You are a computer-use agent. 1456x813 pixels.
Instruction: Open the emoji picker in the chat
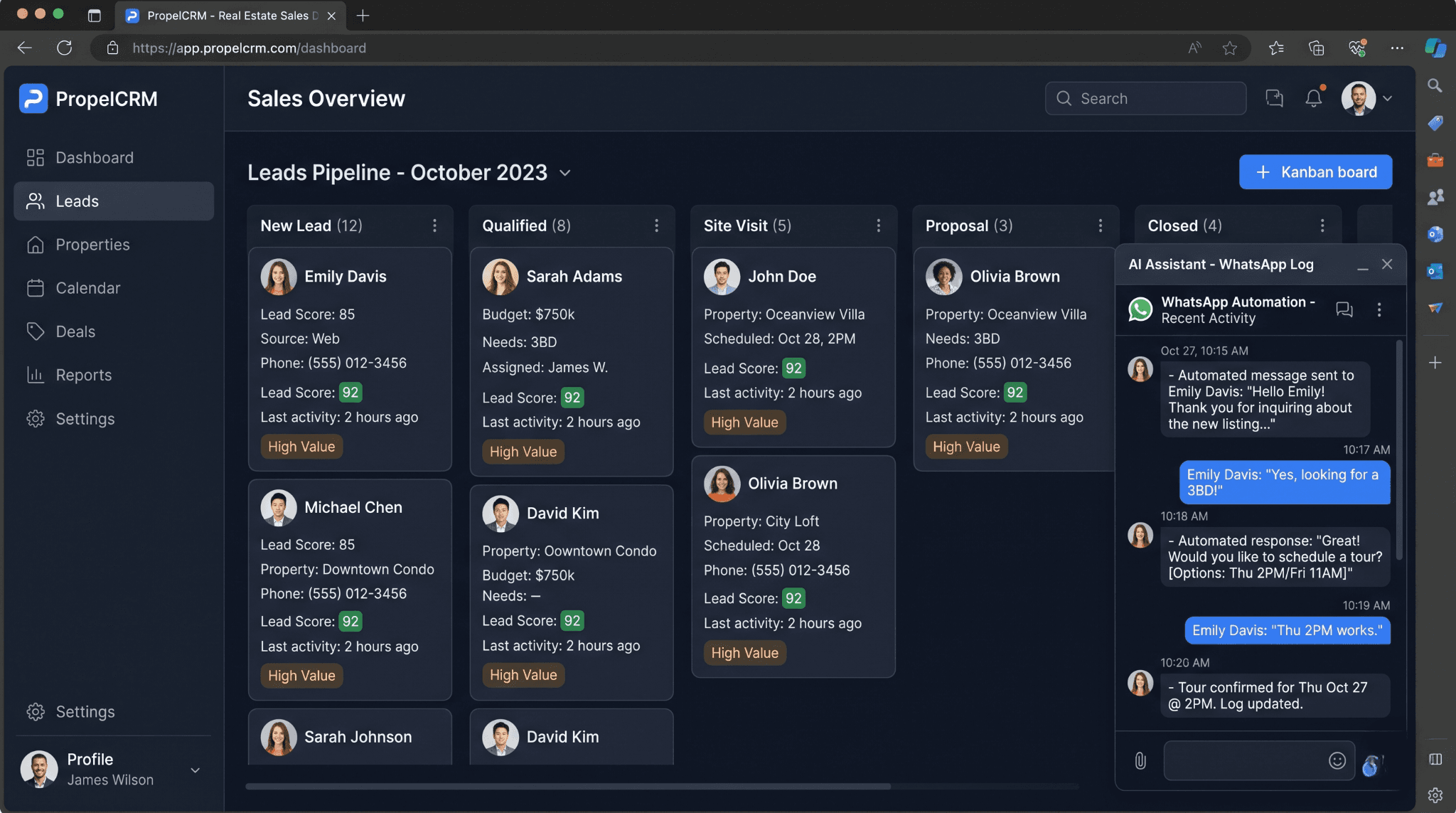(x=1337, y=760)
